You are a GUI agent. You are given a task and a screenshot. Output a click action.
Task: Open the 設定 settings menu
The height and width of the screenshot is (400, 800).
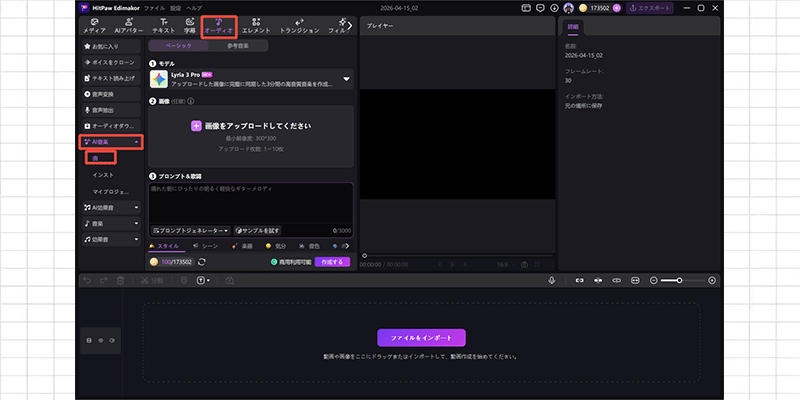pyautogui.click(x=176, y=8)
